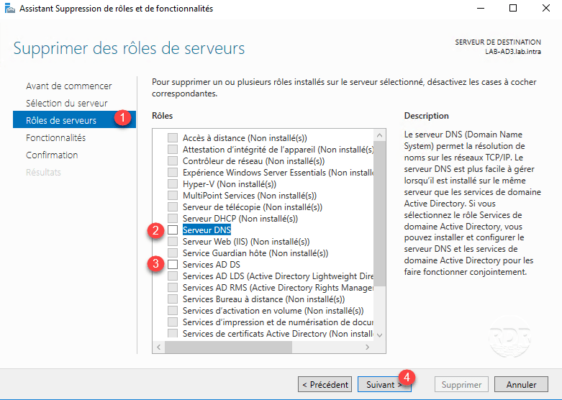Viewport: 562px width, 400px height.
Task: Select the Services AD DS role text
Action: (x=211, y=265)
